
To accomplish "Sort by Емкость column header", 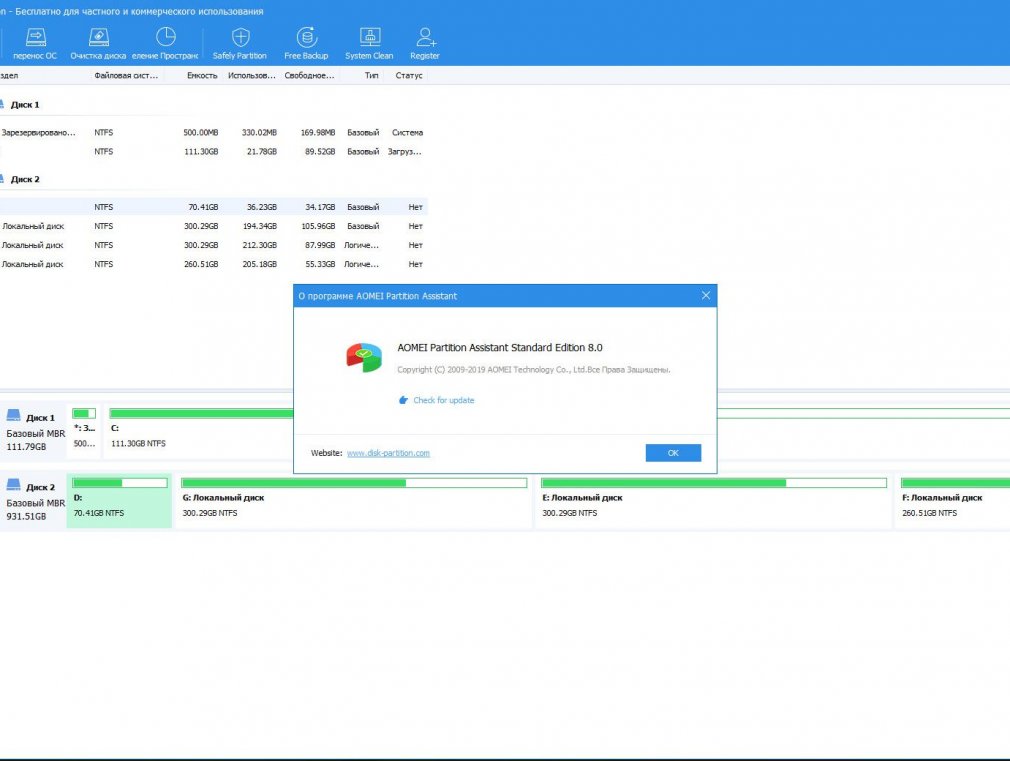I will point(202,75).
